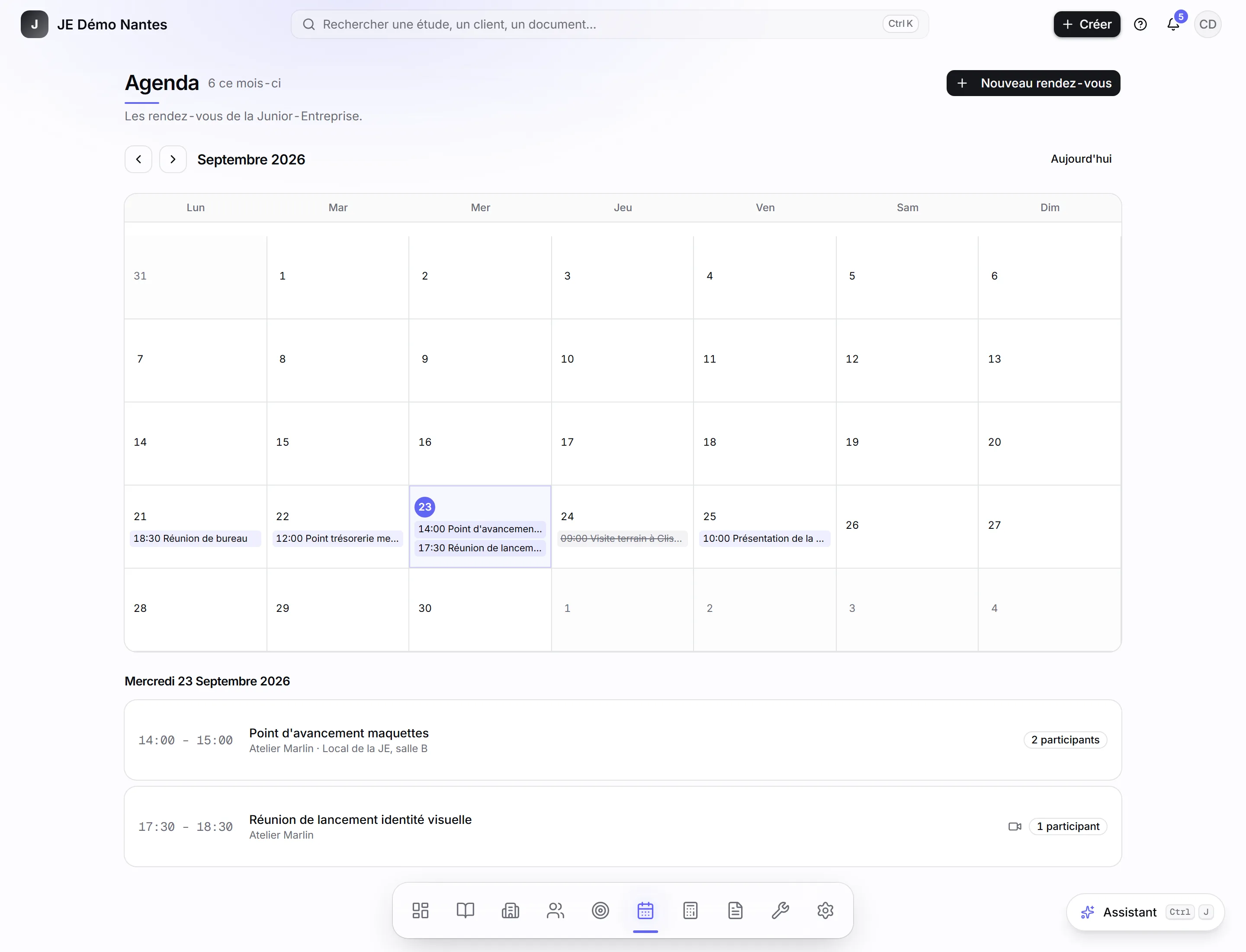This screenshot has width=1246, height=952.
Task: Click the 2 participants badge
Action: [x=1065, y=740]
